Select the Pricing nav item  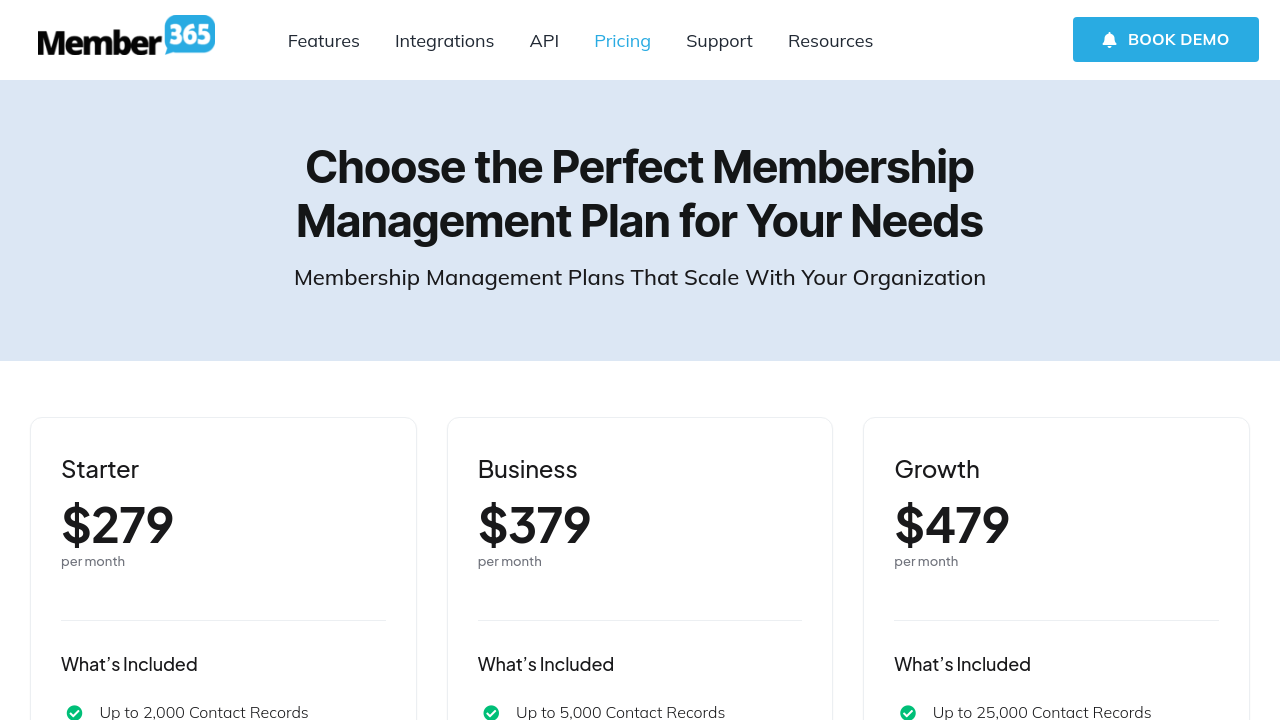pos(622,41)
